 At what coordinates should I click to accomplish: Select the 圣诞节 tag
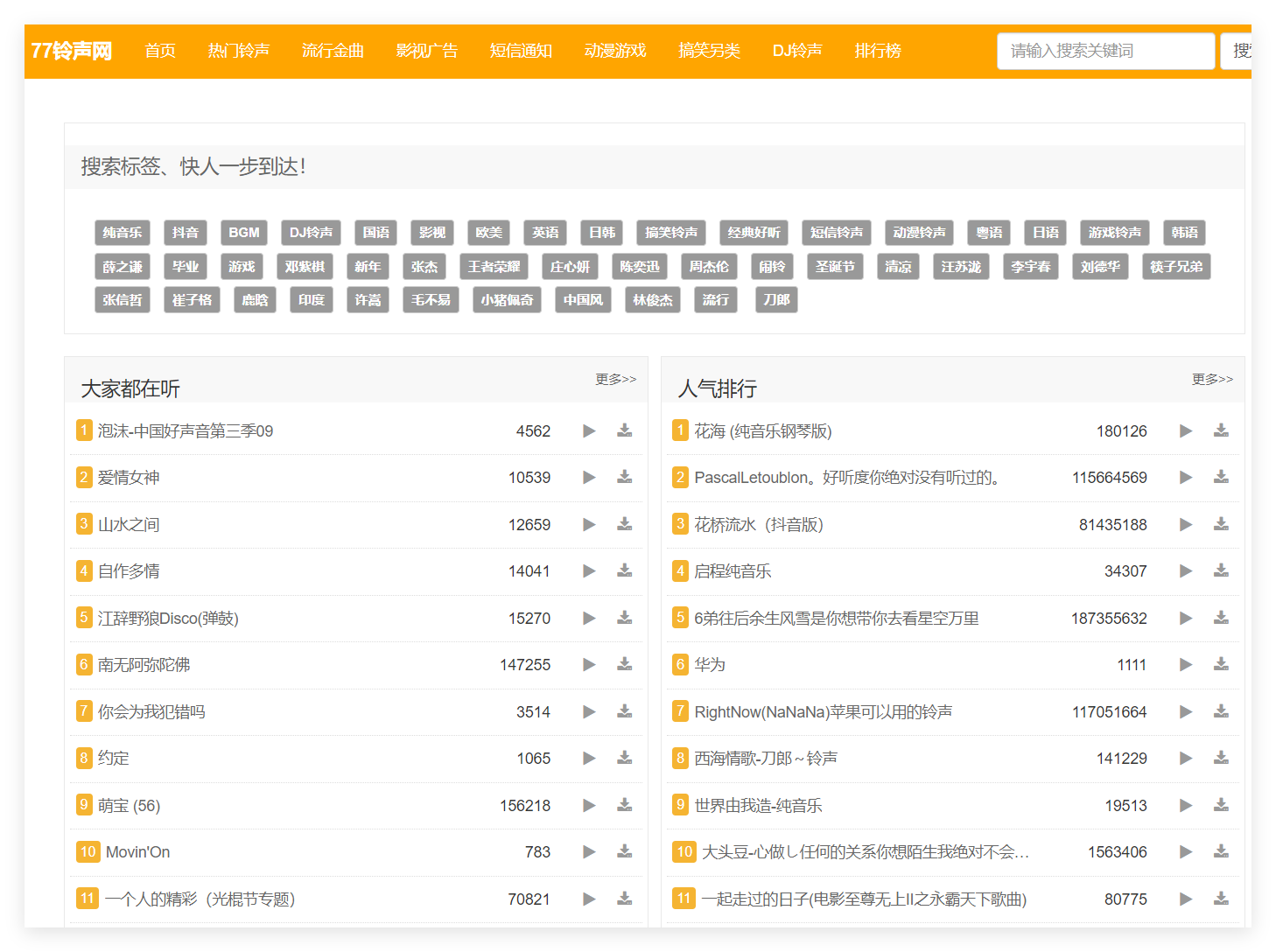(x=836, y=266)
